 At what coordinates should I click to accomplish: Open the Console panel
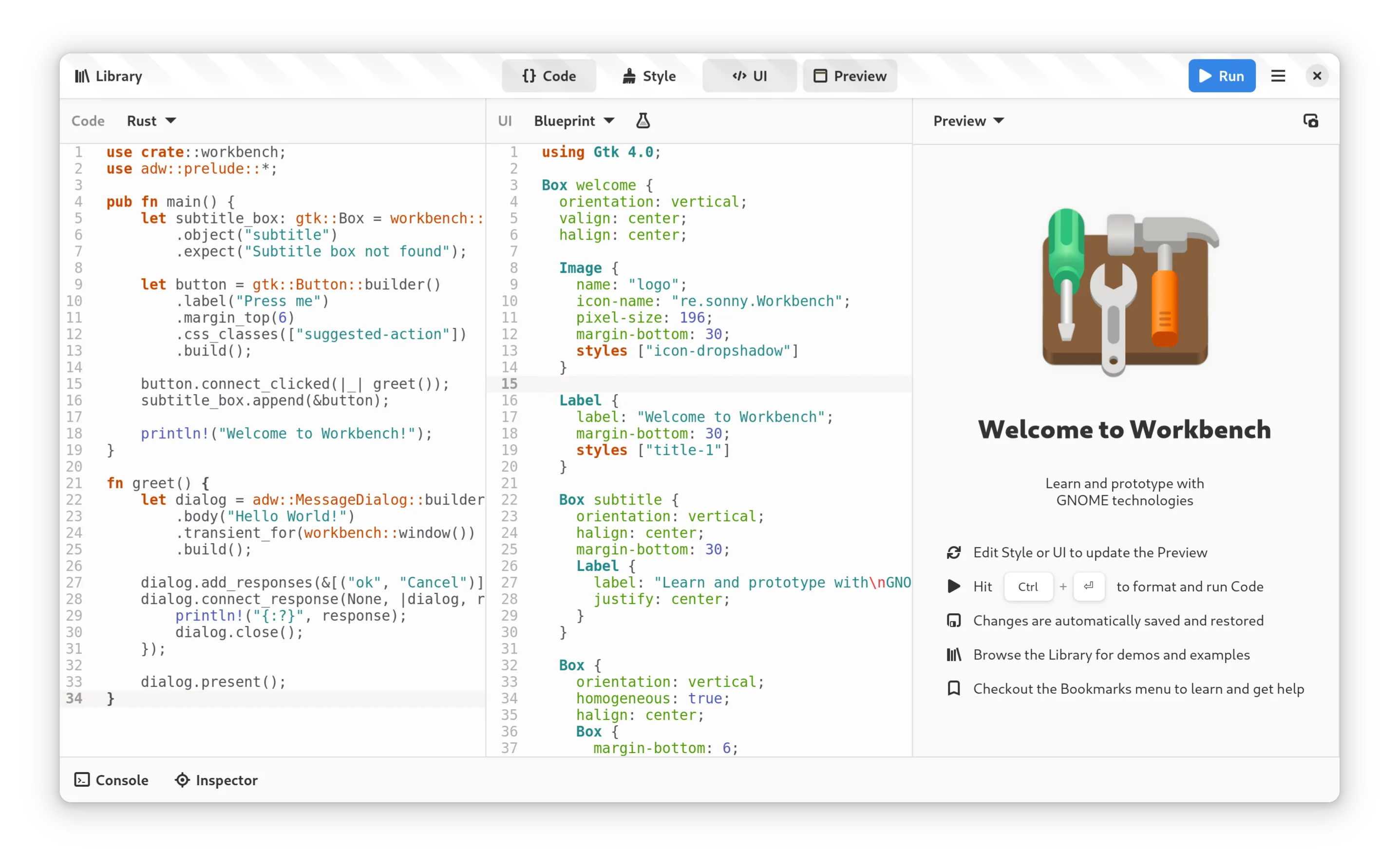(x=112, y=779)
